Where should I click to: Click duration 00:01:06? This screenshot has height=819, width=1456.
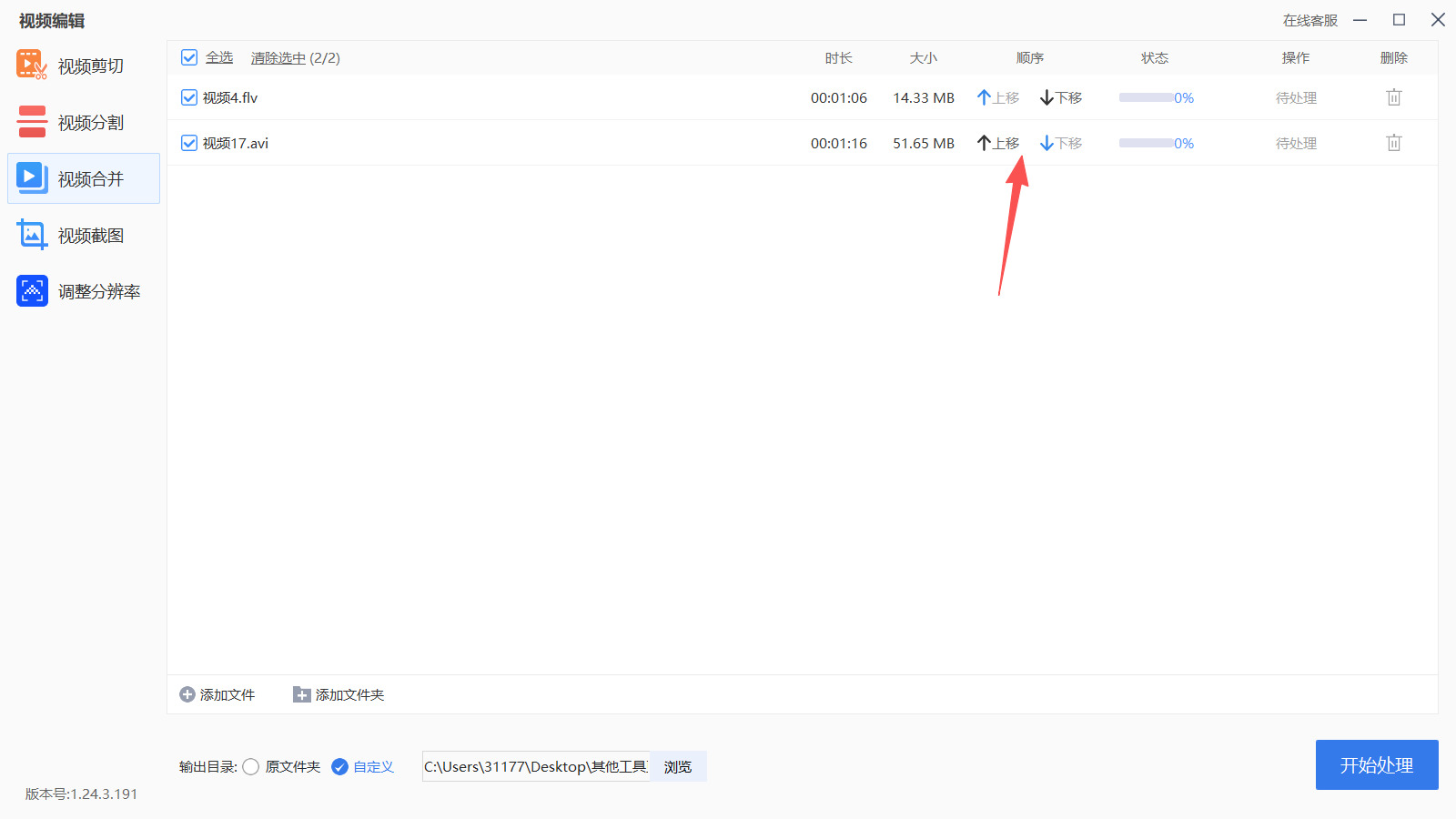click(x=839, y=97)
